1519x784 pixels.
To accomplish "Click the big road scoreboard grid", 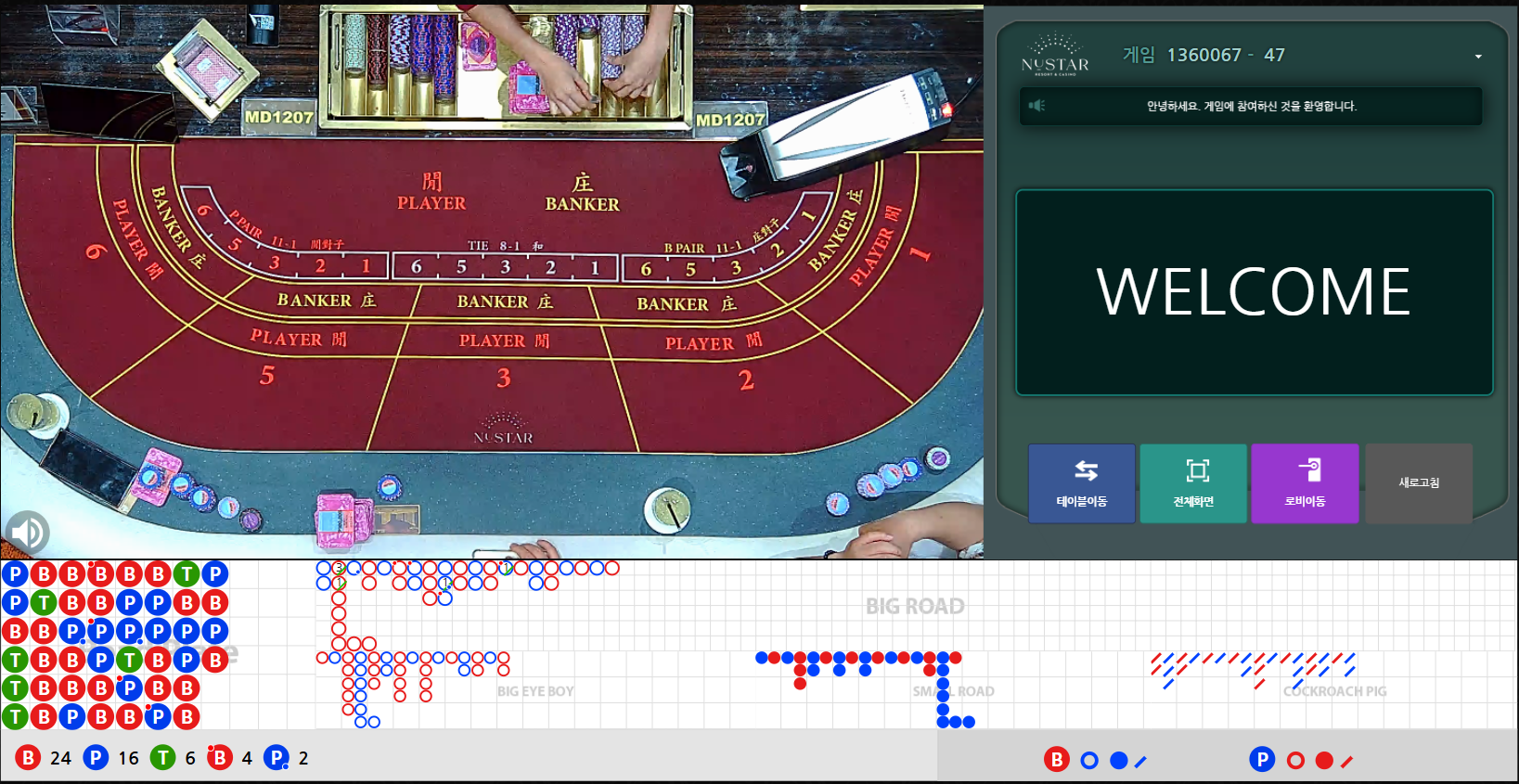I will tap(916, 605).
